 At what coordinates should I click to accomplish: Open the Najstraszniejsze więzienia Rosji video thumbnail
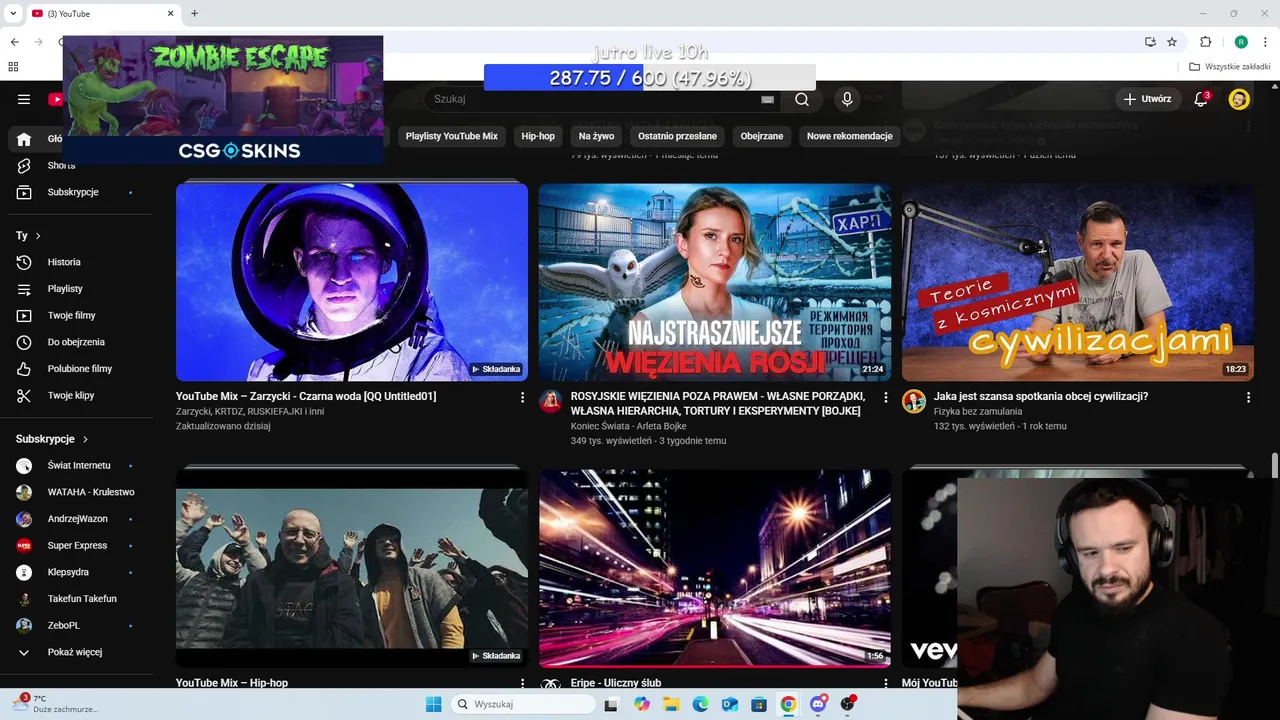coord(715,282)
